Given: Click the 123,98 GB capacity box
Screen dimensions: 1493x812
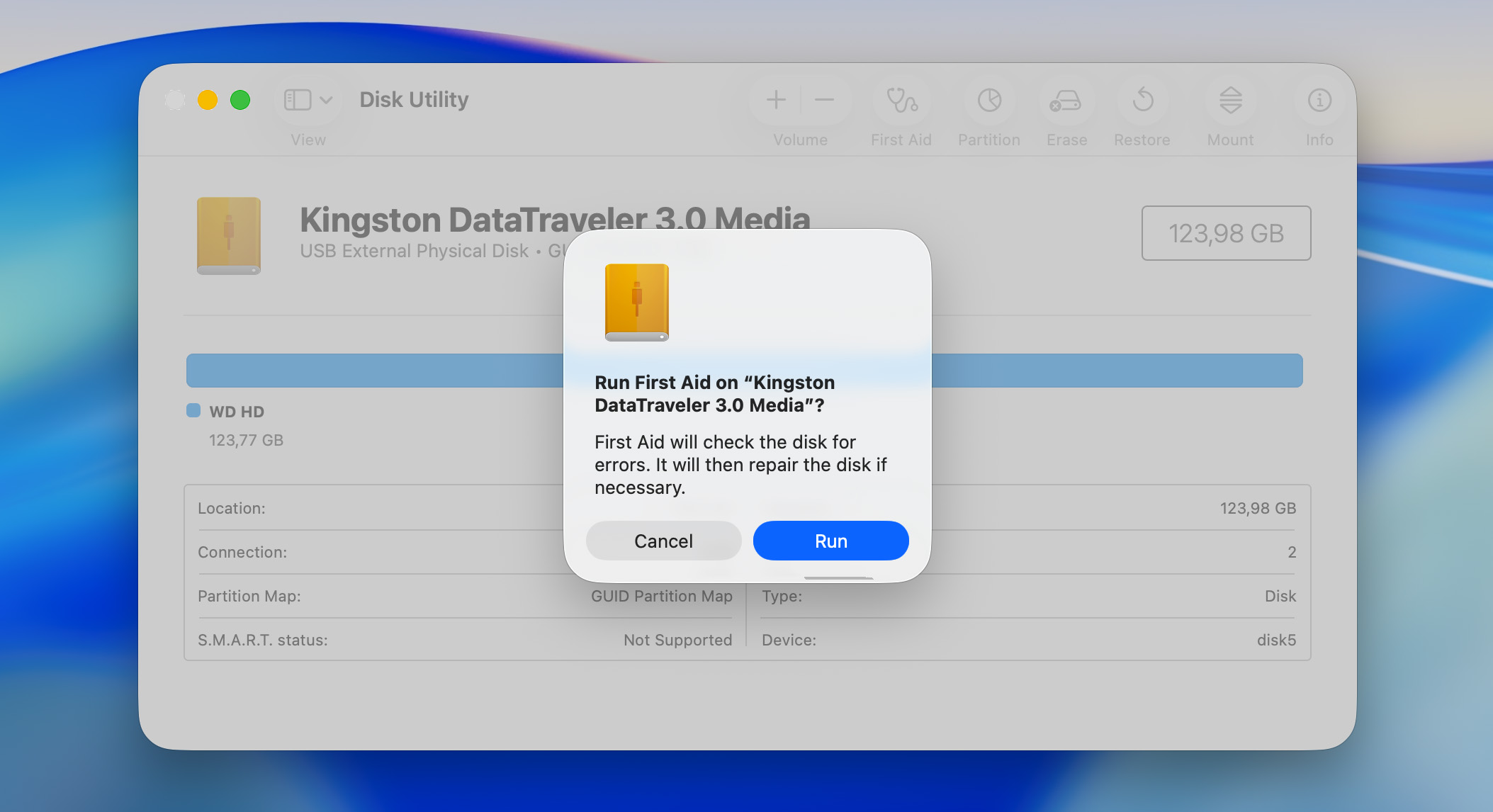Looking at the screenshot, I should click(x=1226, y=233).
